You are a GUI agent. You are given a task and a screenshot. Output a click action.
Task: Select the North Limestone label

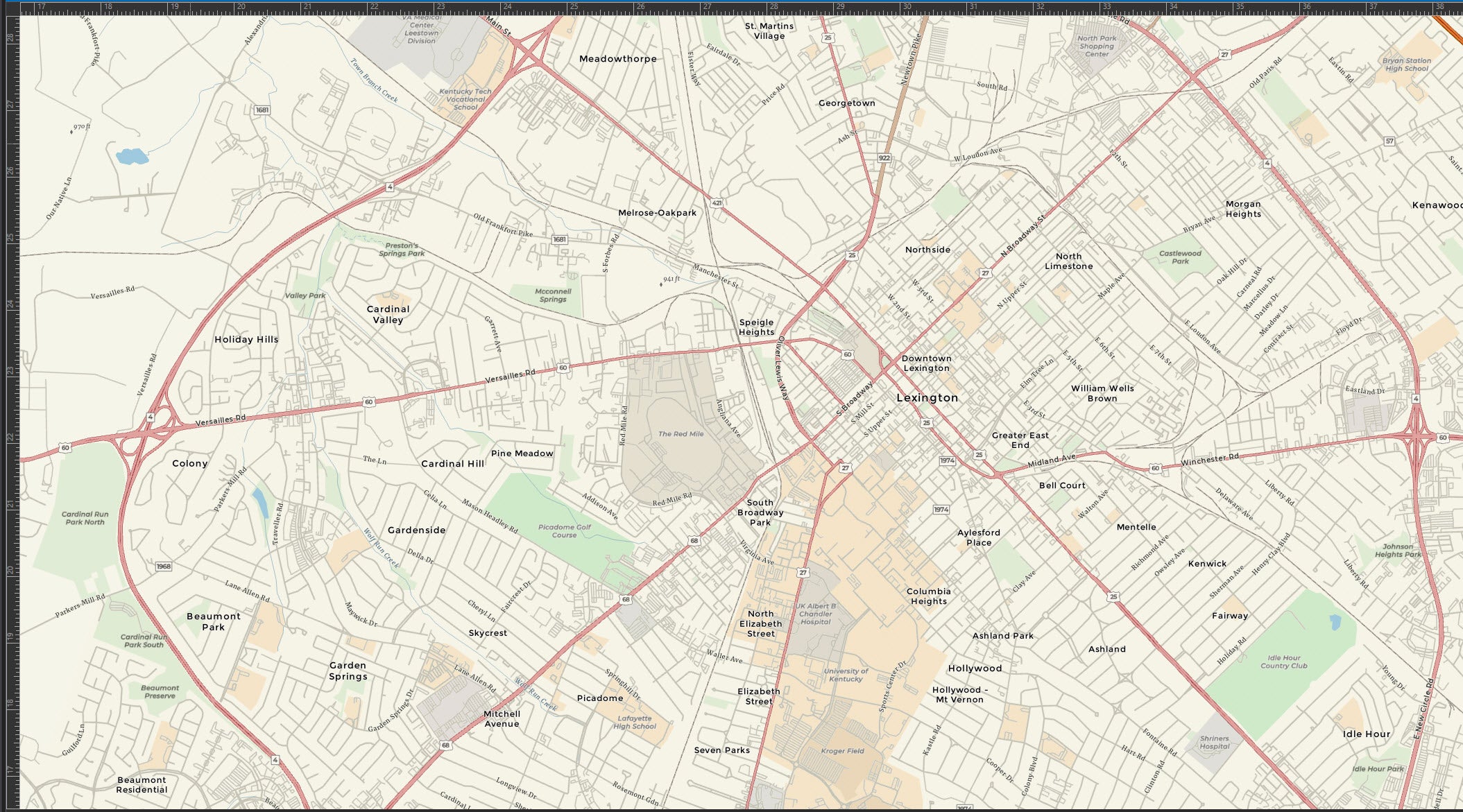1069,261
